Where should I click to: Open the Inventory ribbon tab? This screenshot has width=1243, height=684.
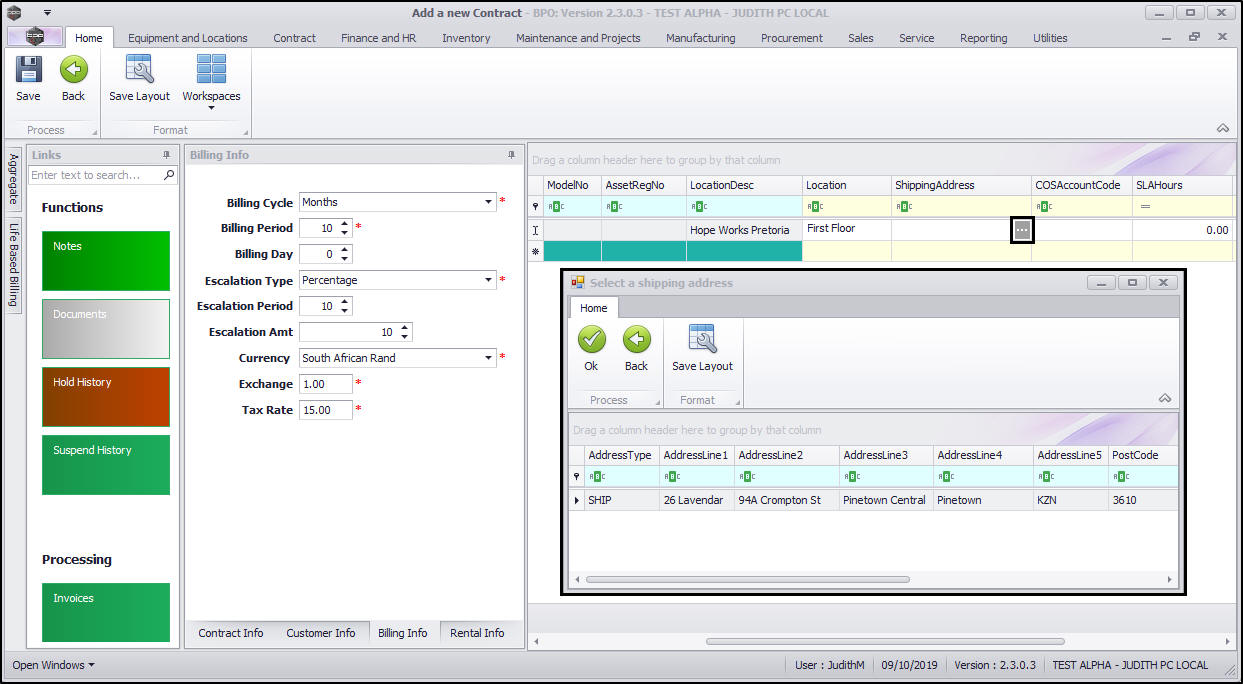tap(466, 38)
